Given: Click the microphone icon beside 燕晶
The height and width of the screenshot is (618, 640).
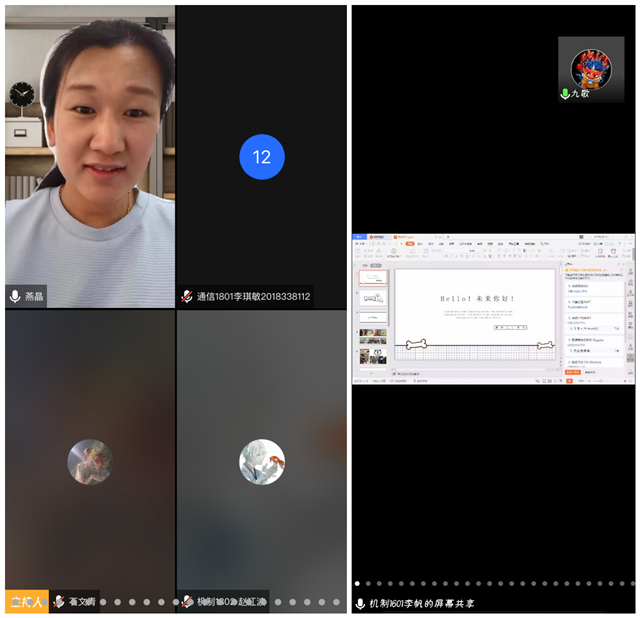Looking at the screenshot, I should coord(15,296).
